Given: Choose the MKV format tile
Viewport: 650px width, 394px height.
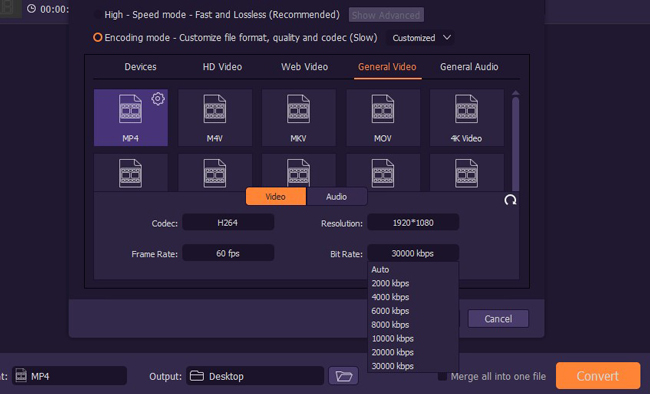Looking at the screenshot, I should 298,117.
